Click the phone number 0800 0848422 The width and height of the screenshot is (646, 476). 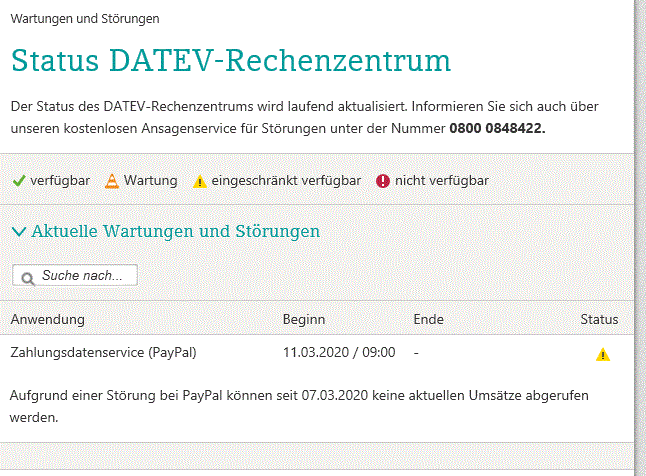tap(497, 129)
